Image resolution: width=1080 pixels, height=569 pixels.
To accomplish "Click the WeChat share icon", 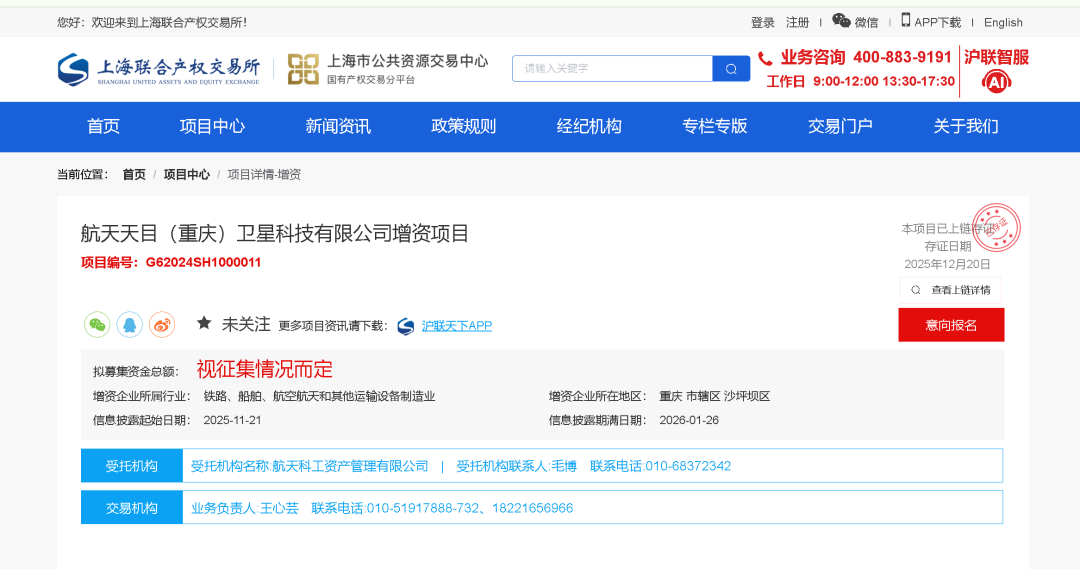I will pos(97,325).
